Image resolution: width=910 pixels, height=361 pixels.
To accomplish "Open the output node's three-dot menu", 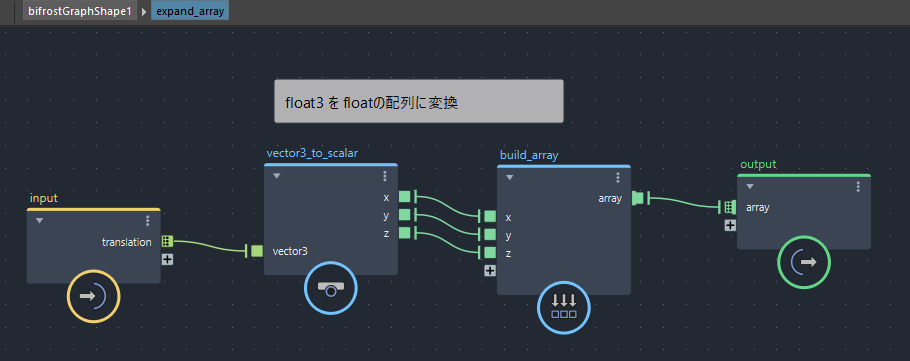I will 858,187.
